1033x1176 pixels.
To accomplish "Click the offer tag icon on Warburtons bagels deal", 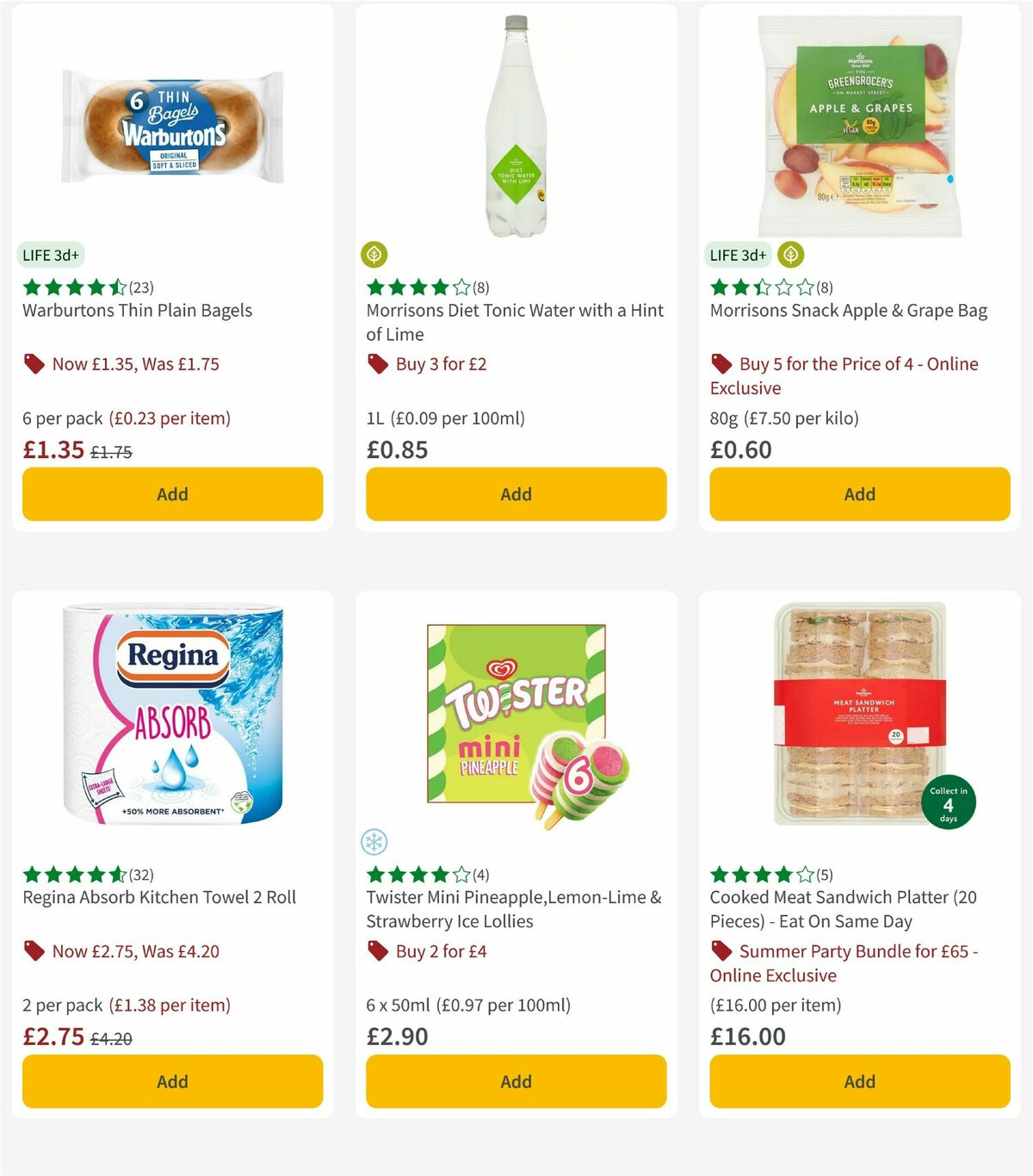I will click(x=34, y=364).
